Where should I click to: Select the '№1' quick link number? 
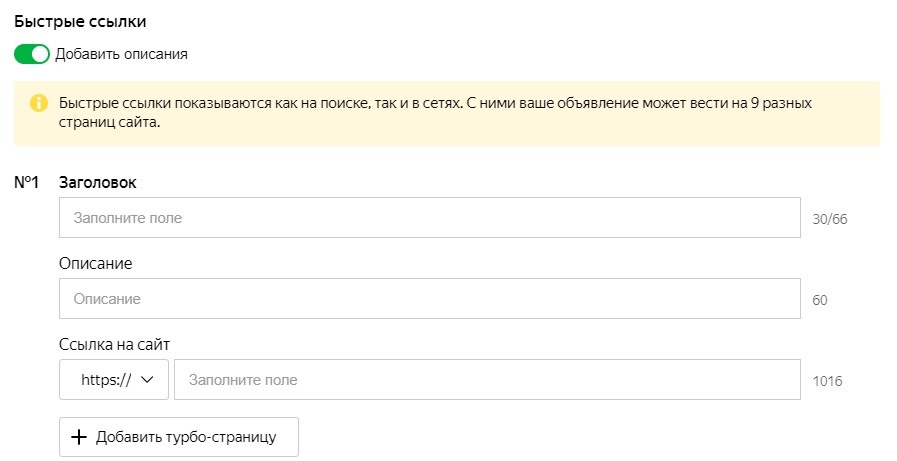click(27, 182)
